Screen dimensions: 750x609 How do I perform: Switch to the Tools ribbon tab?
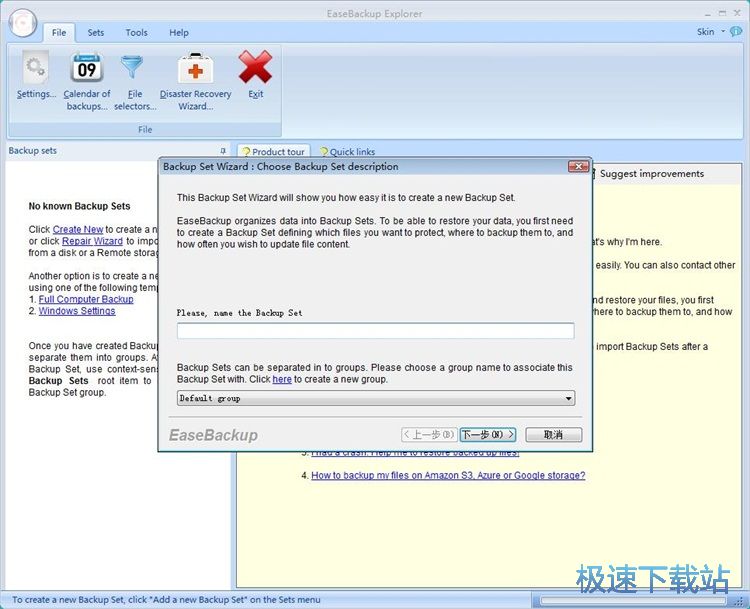136,33
